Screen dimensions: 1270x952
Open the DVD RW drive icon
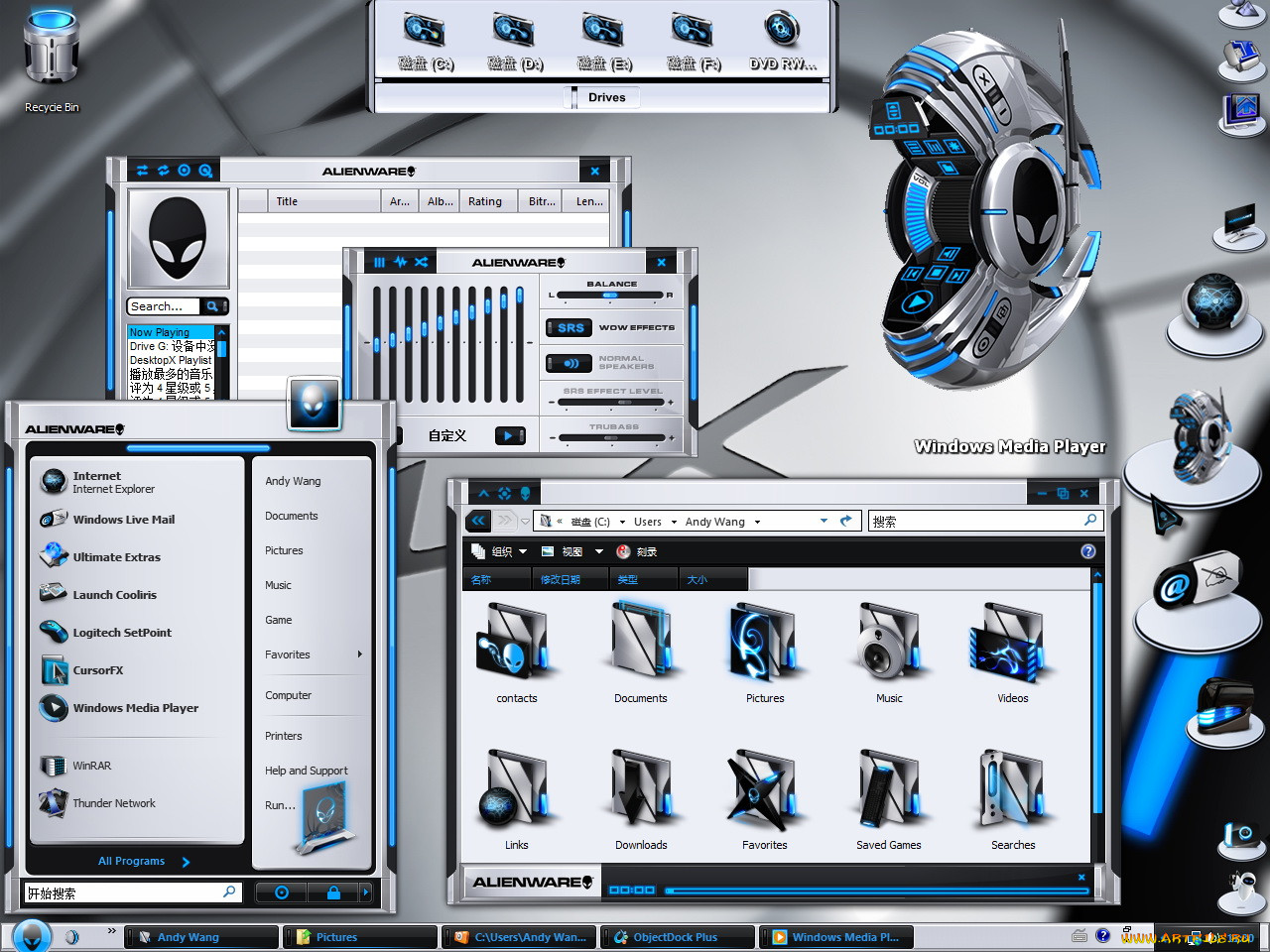783,42
